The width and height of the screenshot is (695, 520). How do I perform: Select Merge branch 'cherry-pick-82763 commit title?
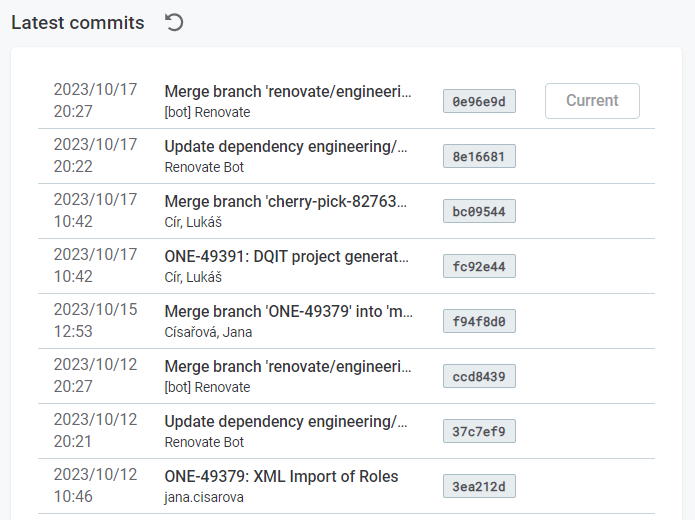[287, 201]
